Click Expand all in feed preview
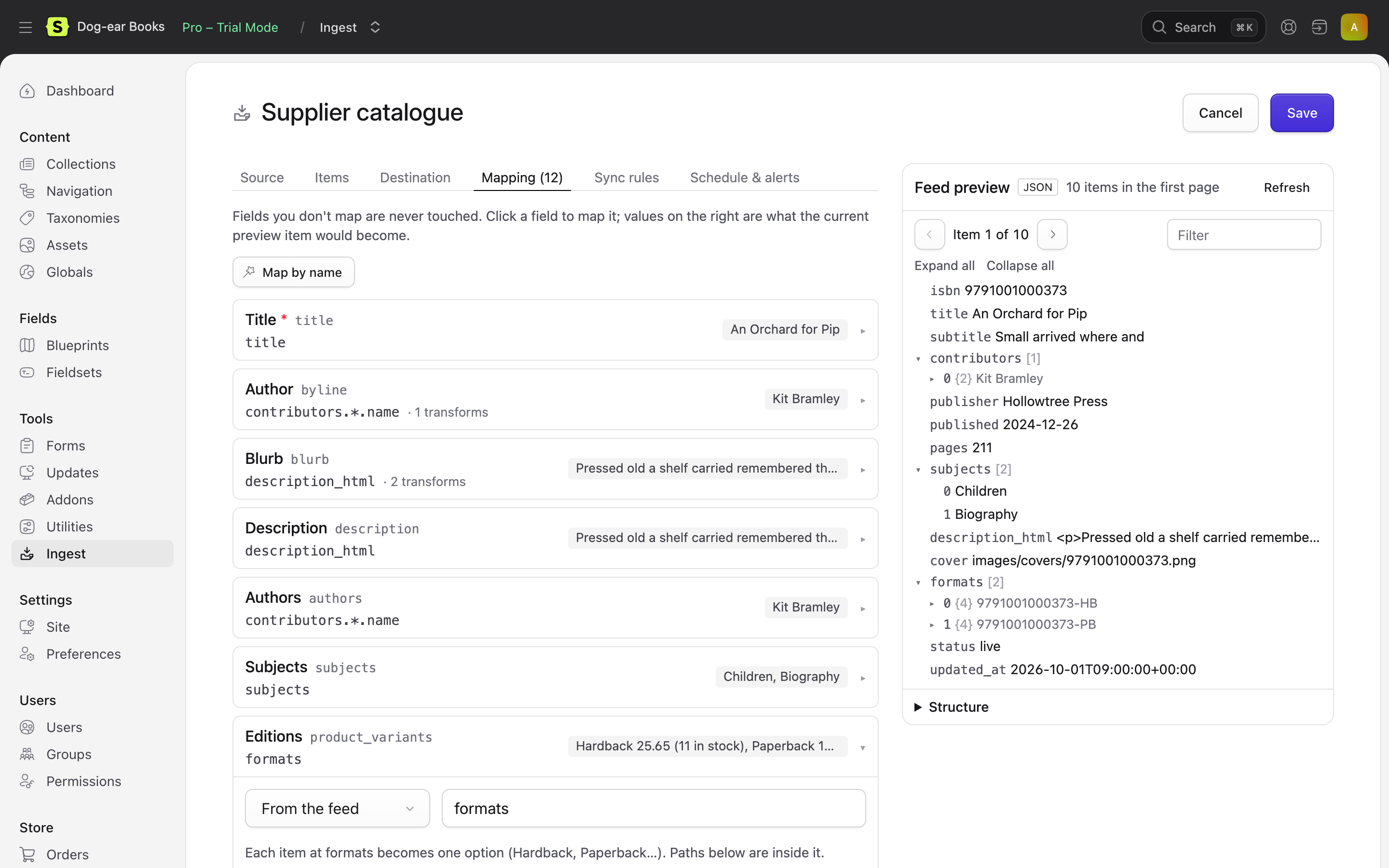 (944, 266)
